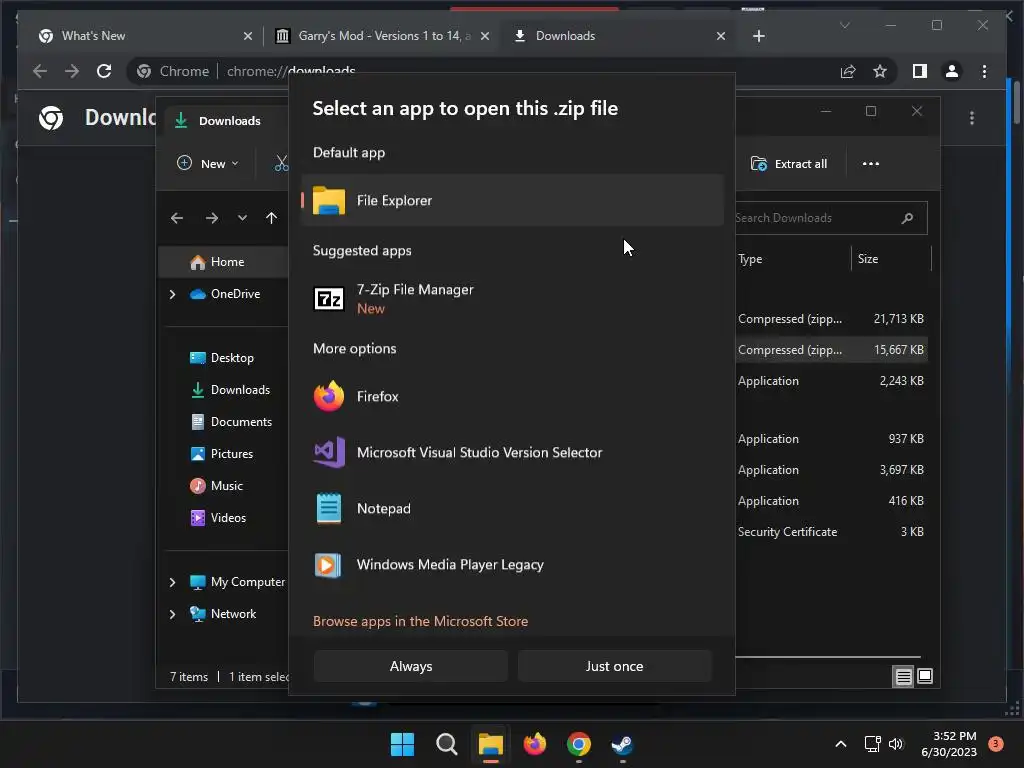Viewport: 1024px width, 768px height.
Task: Click the Just once button
Action: coord(614,666)
